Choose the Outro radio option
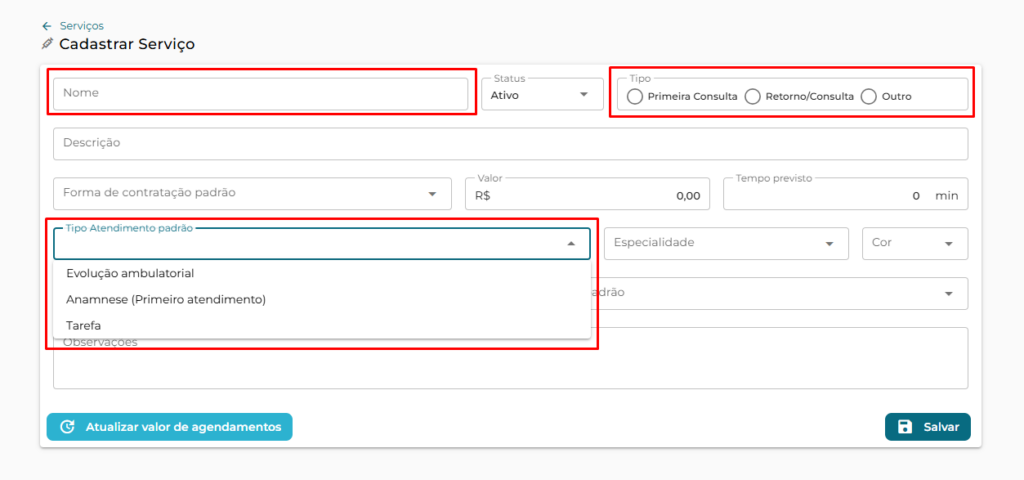The image size is (1024, 480). (x=868, y=97)
